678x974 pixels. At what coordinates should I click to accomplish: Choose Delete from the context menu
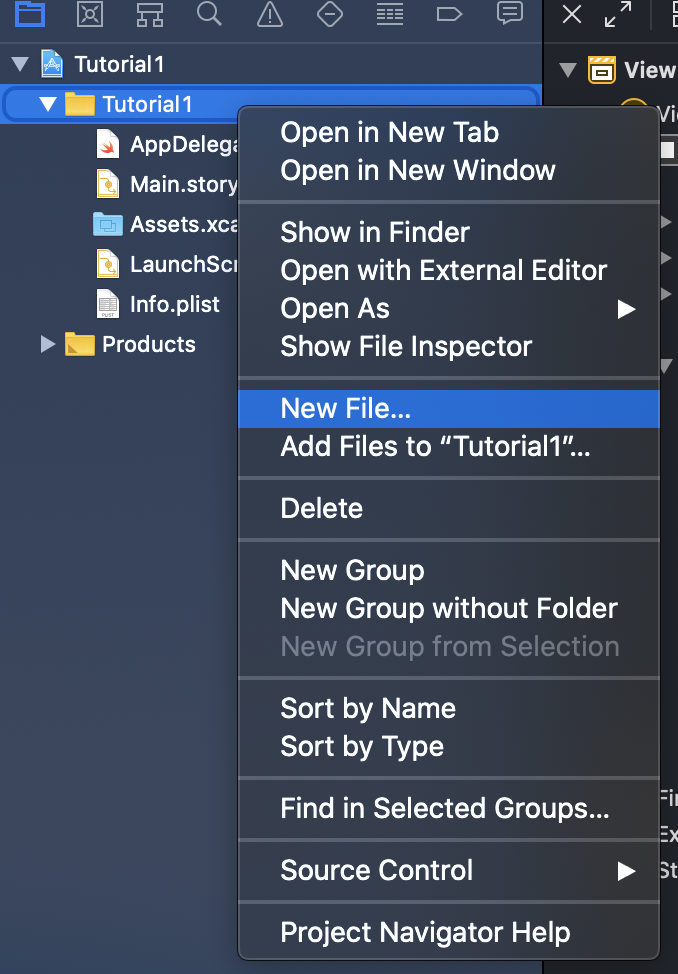[448, 509]
